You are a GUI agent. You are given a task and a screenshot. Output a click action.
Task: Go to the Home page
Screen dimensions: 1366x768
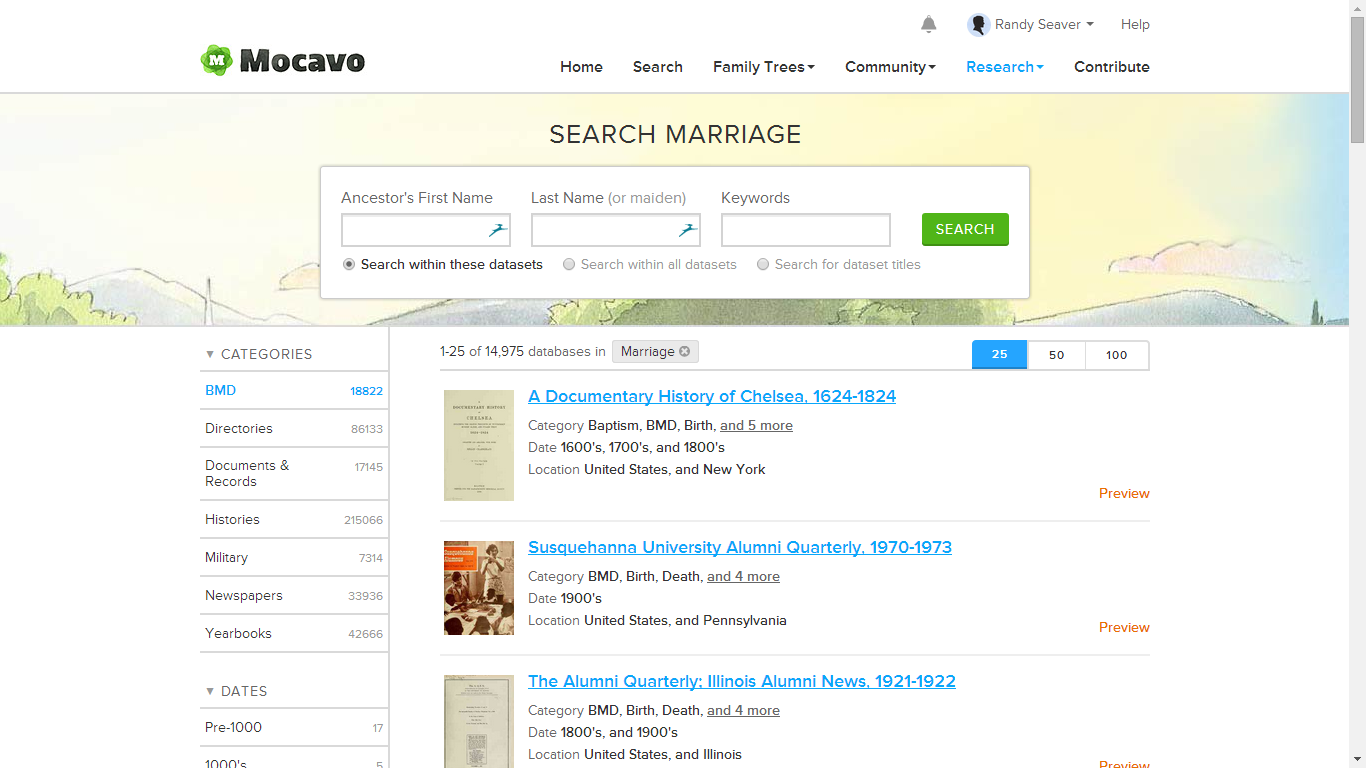point(581,67)
